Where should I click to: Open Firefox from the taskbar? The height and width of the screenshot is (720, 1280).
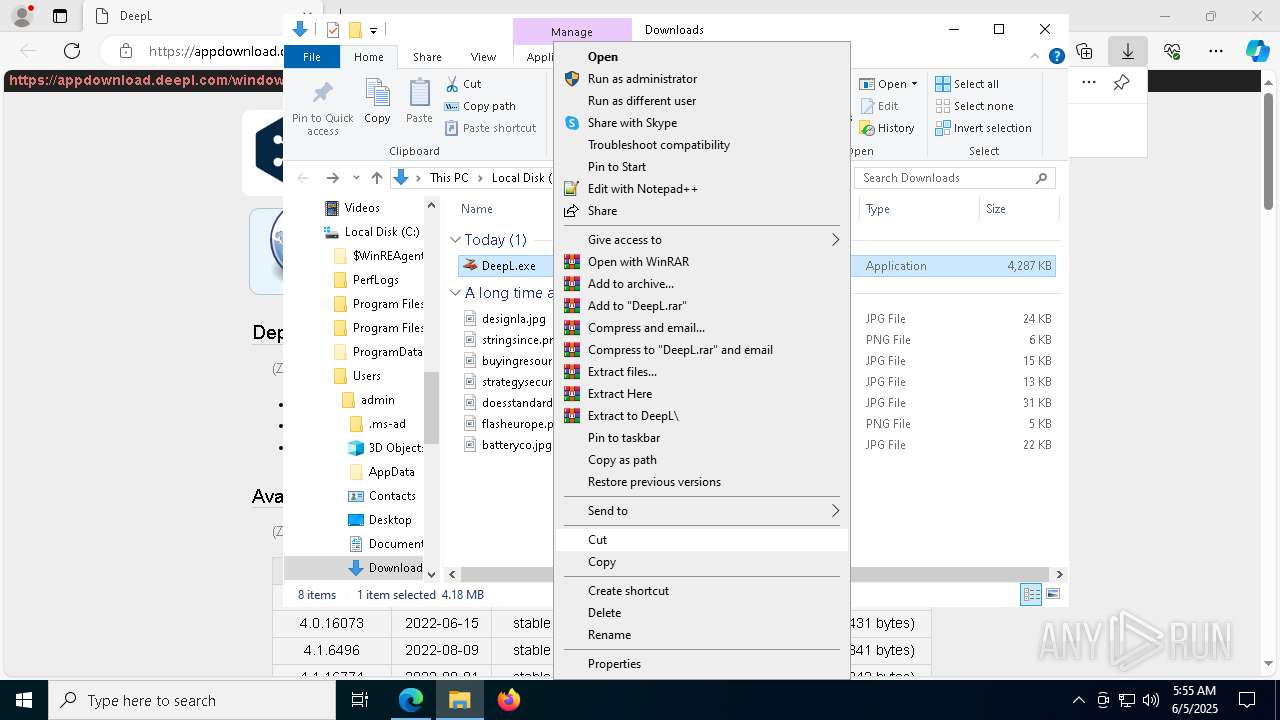pyautogui.click(x=509, y=700)
